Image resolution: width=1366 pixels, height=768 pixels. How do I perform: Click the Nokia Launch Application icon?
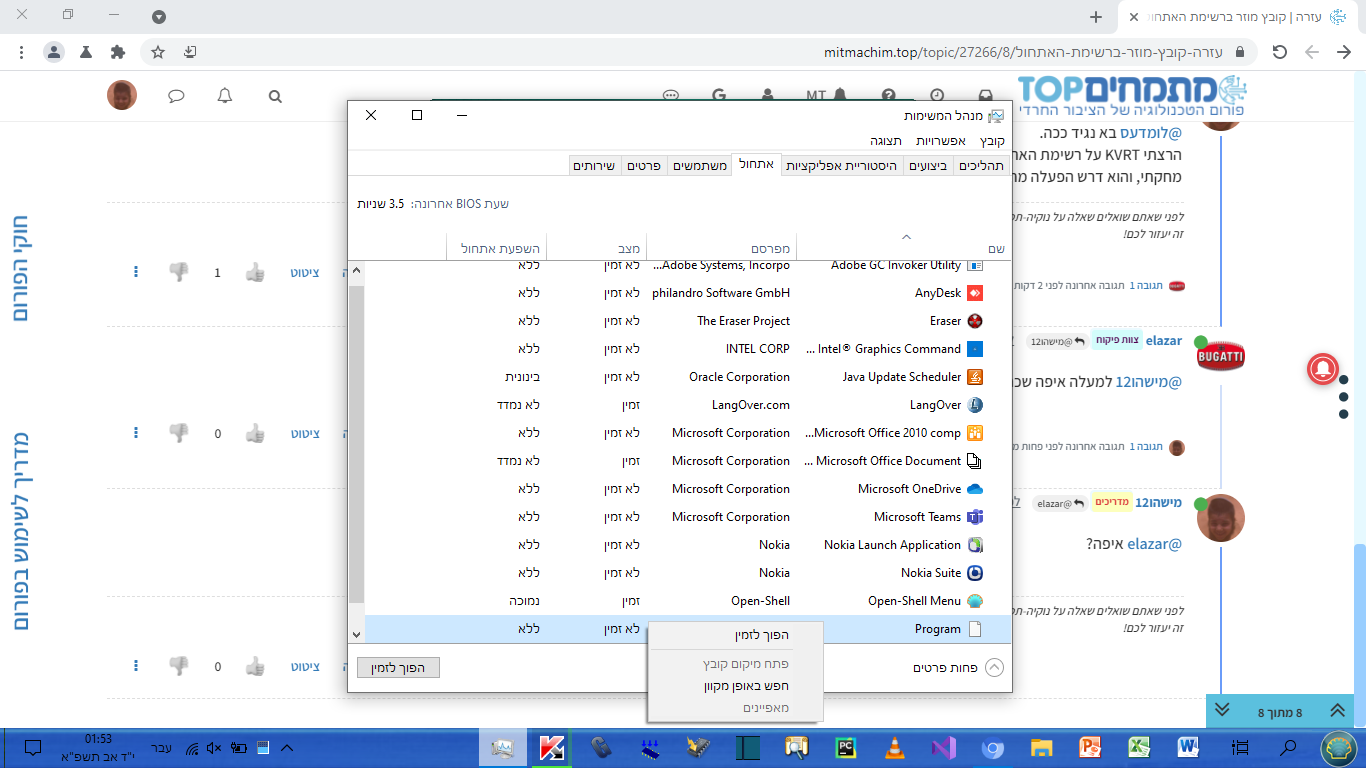pos(975,545)
